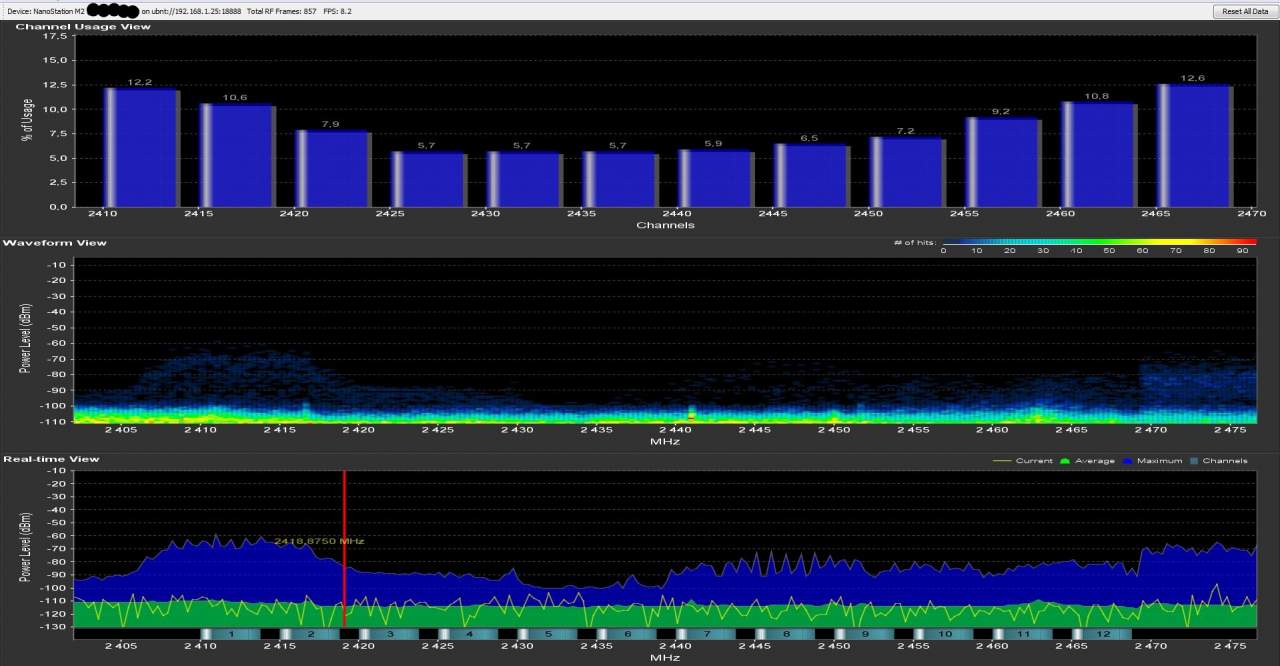
Task: Click the 12.6% usage bar
Action: coord(1194,146)
